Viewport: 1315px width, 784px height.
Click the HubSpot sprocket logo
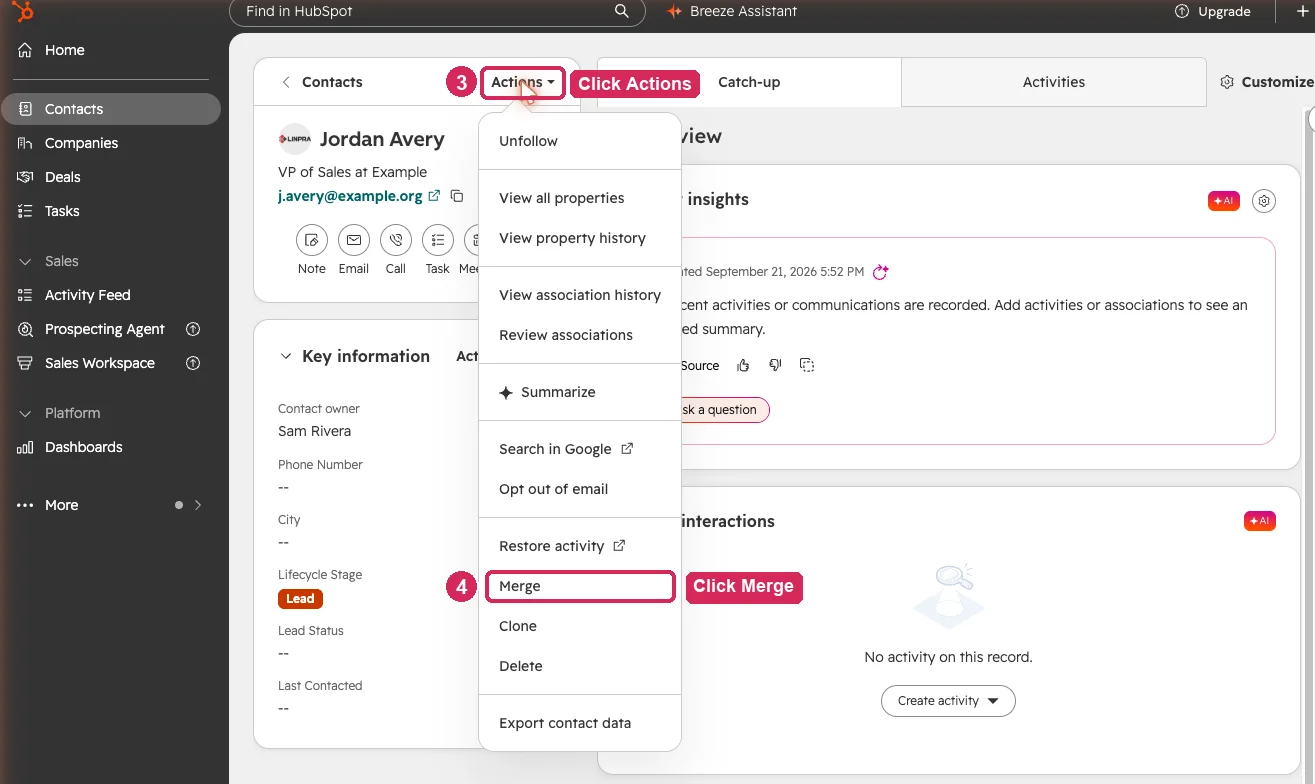point(22,12)
